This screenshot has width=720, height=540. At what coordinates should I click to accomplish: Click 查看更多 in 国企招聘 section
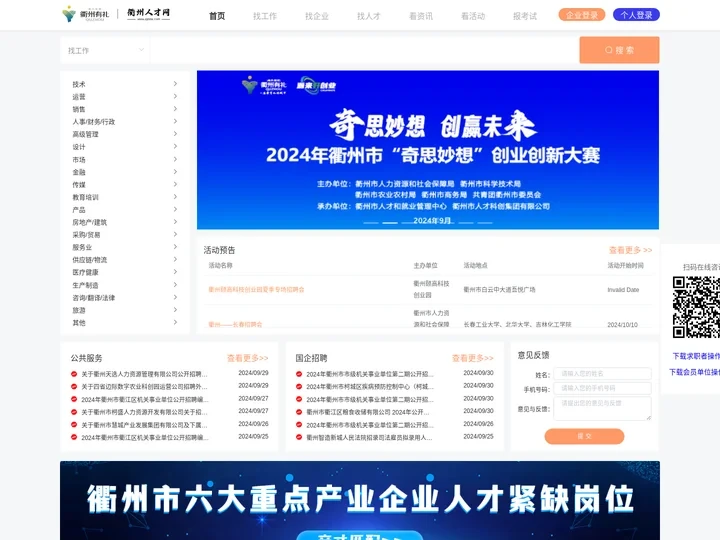[x=472, y=358]
